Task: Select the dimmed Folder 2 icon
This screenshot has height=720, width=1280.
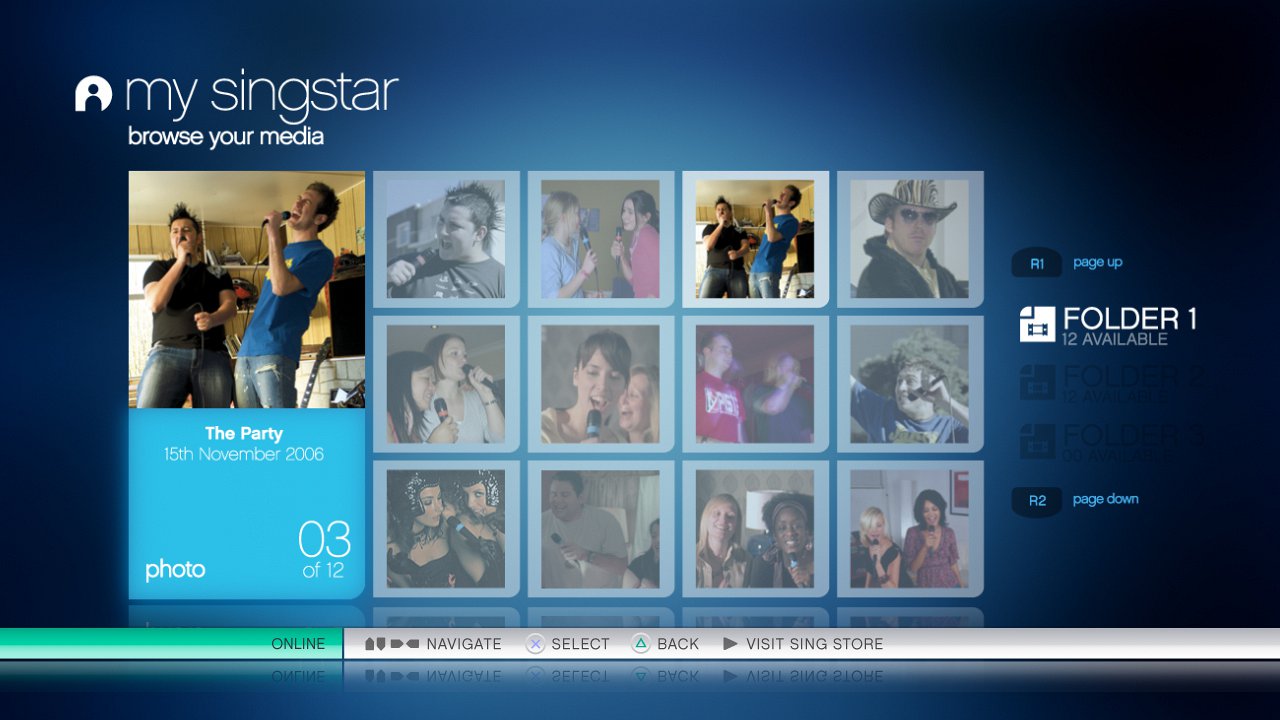Action: click(x=1037, y=382)
